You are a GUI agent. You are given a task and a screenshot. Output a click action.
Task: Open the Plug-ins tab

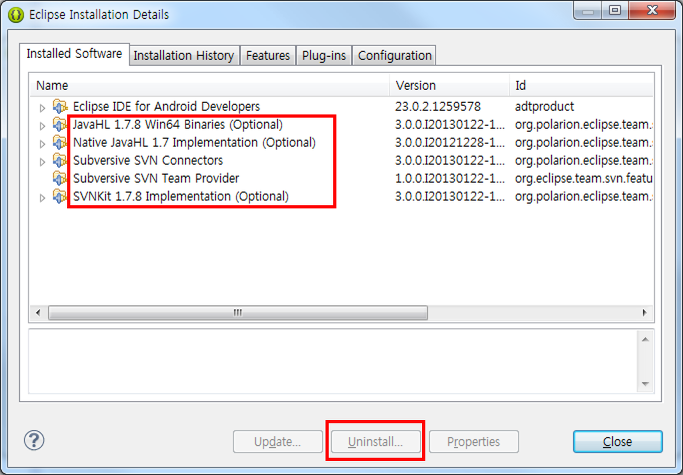(x=324, y=56)
